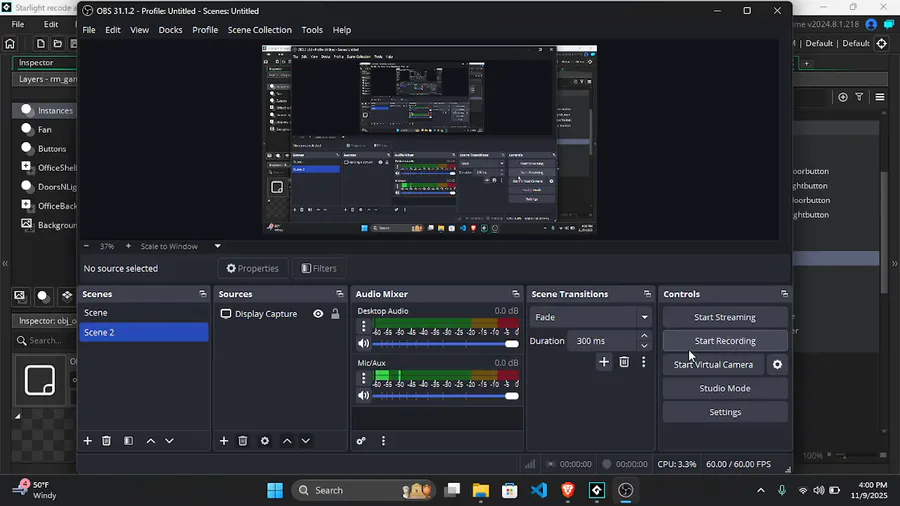
Task: Zoom in preview with plus icon
Action: pyautogui.click(x=128, y=246)
